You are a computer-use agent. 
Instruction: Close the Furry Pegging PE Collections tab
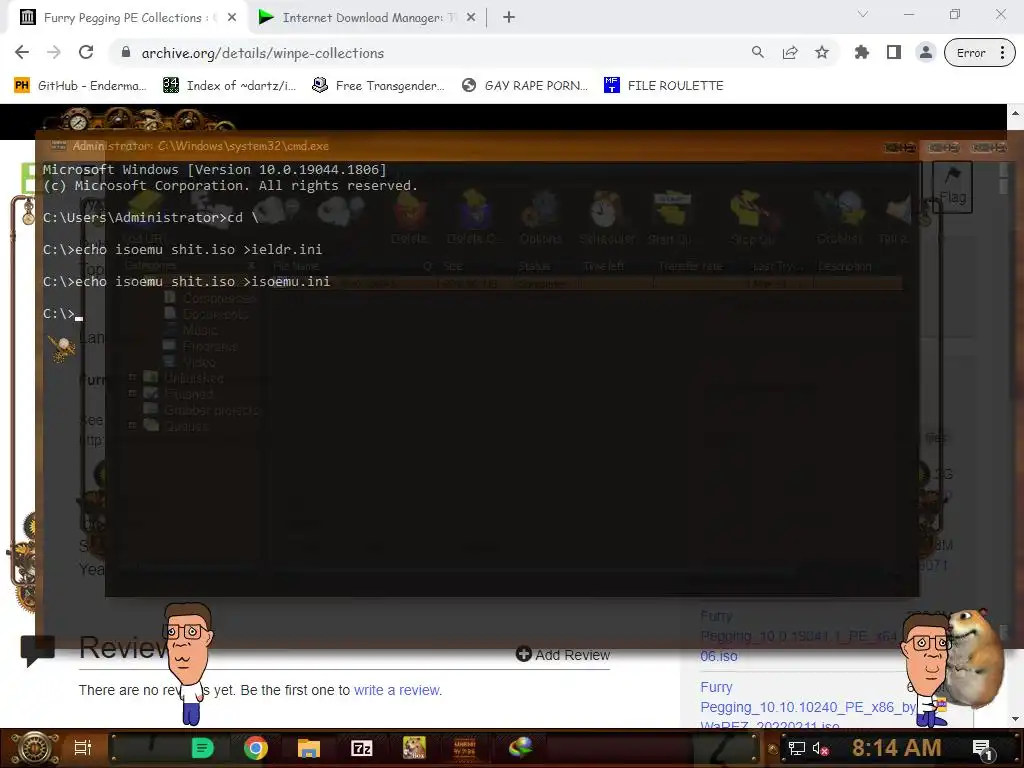point(232,18)
